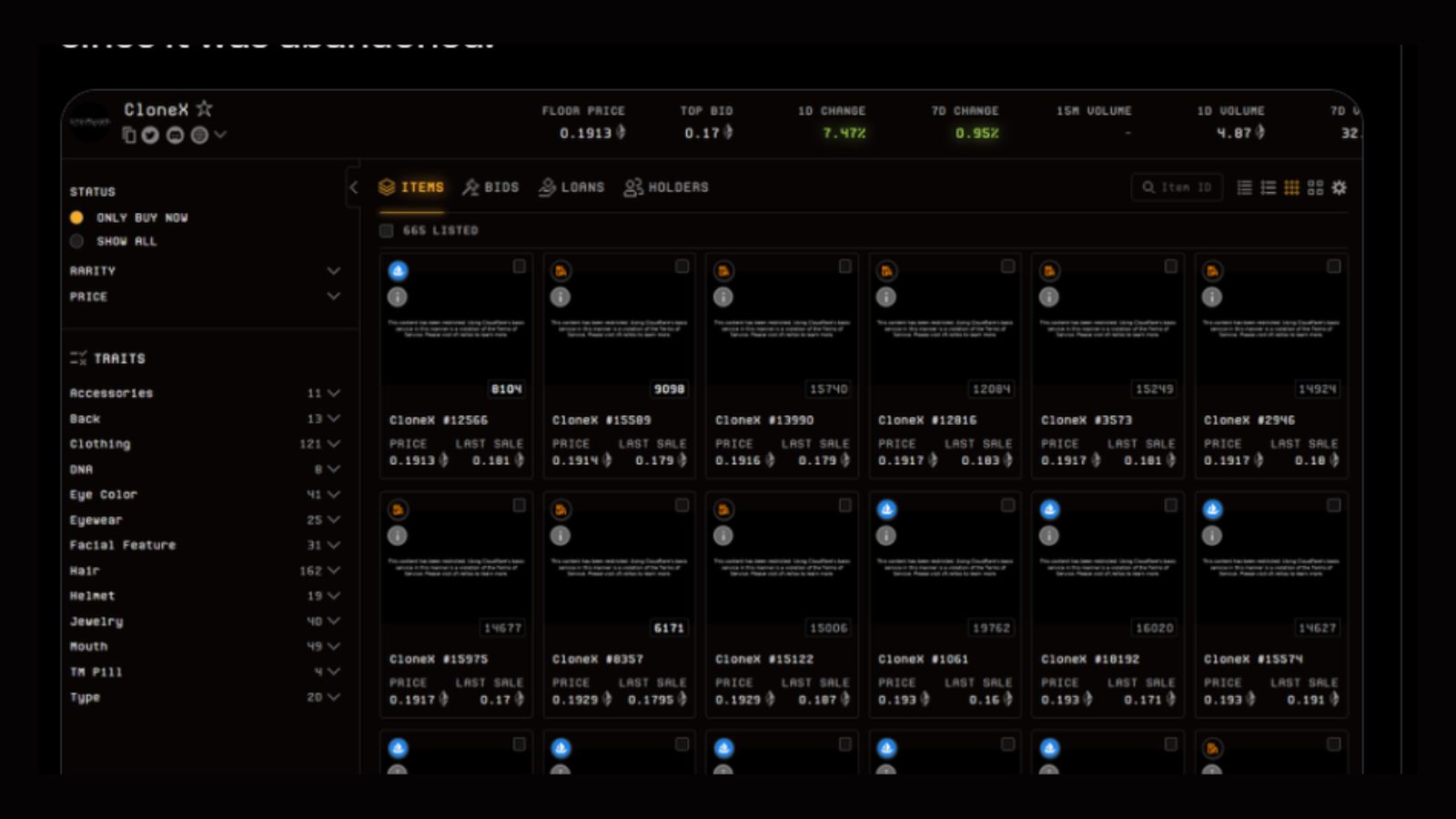Screen dimensions: 1456x819
Task: Open info icon on CloneX #15122 card
Action: pos(723,536)
